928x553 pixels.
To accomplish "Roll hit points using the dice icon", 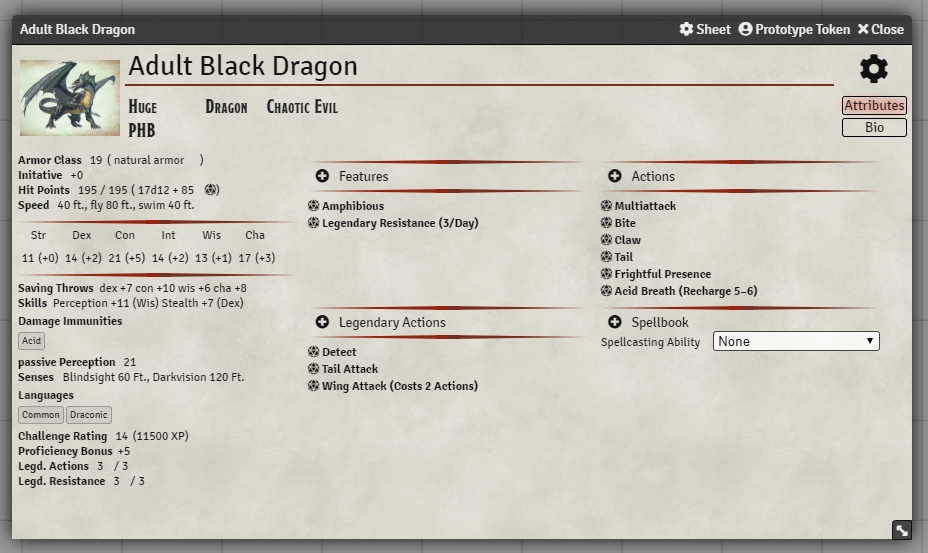I will tap(211, 190).
